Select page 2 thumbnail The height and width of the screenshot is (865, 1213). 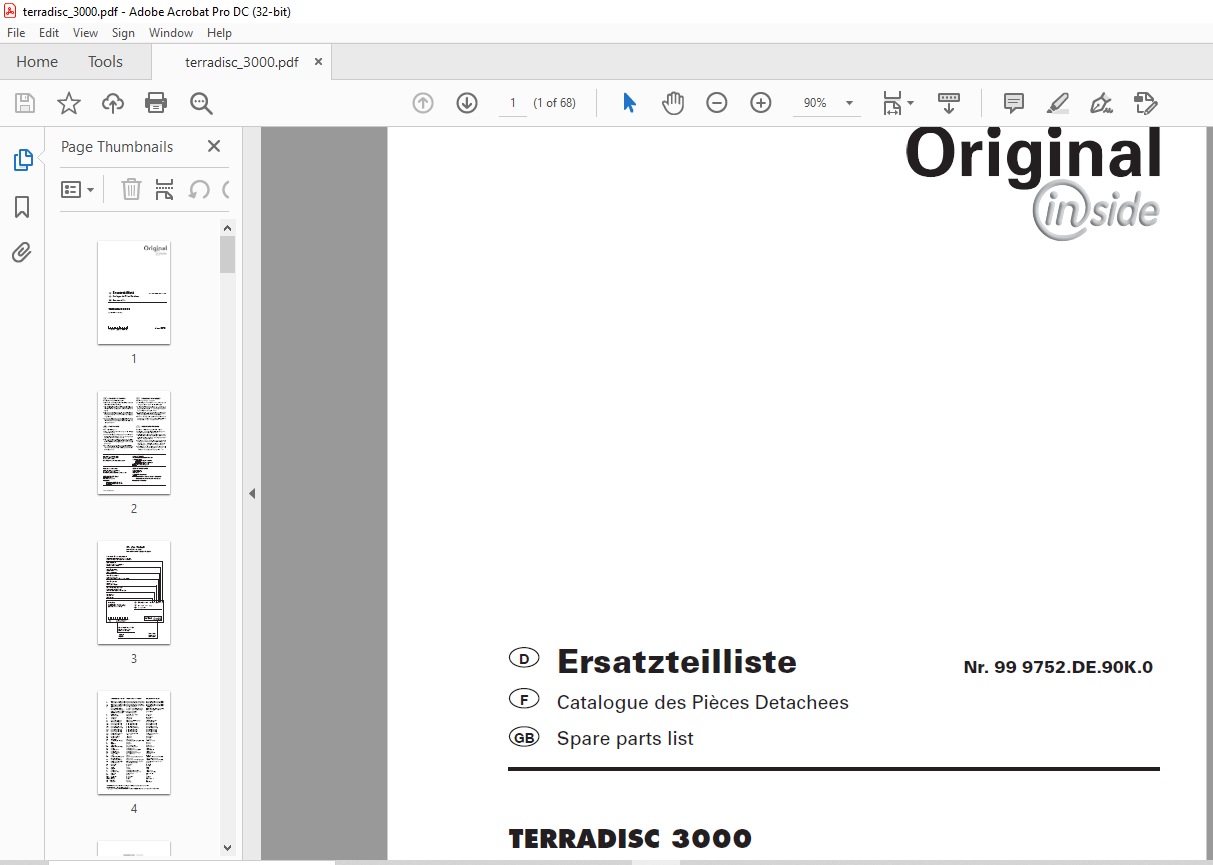click(x=134, y=442)
